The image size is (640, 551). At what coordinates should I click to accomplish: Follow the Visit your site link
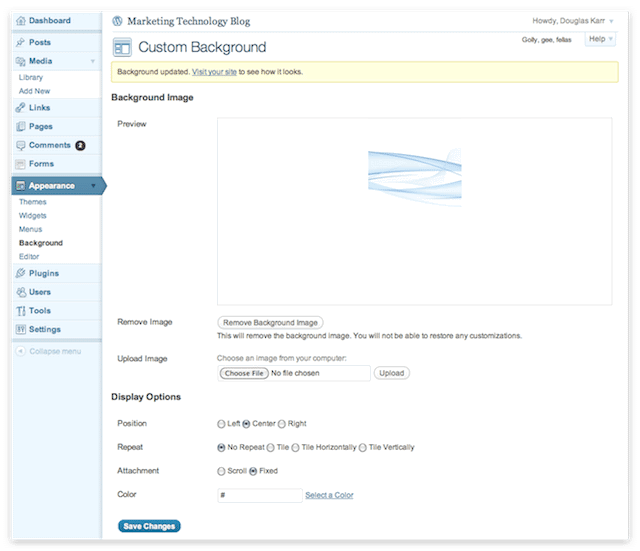click(214, 72)
